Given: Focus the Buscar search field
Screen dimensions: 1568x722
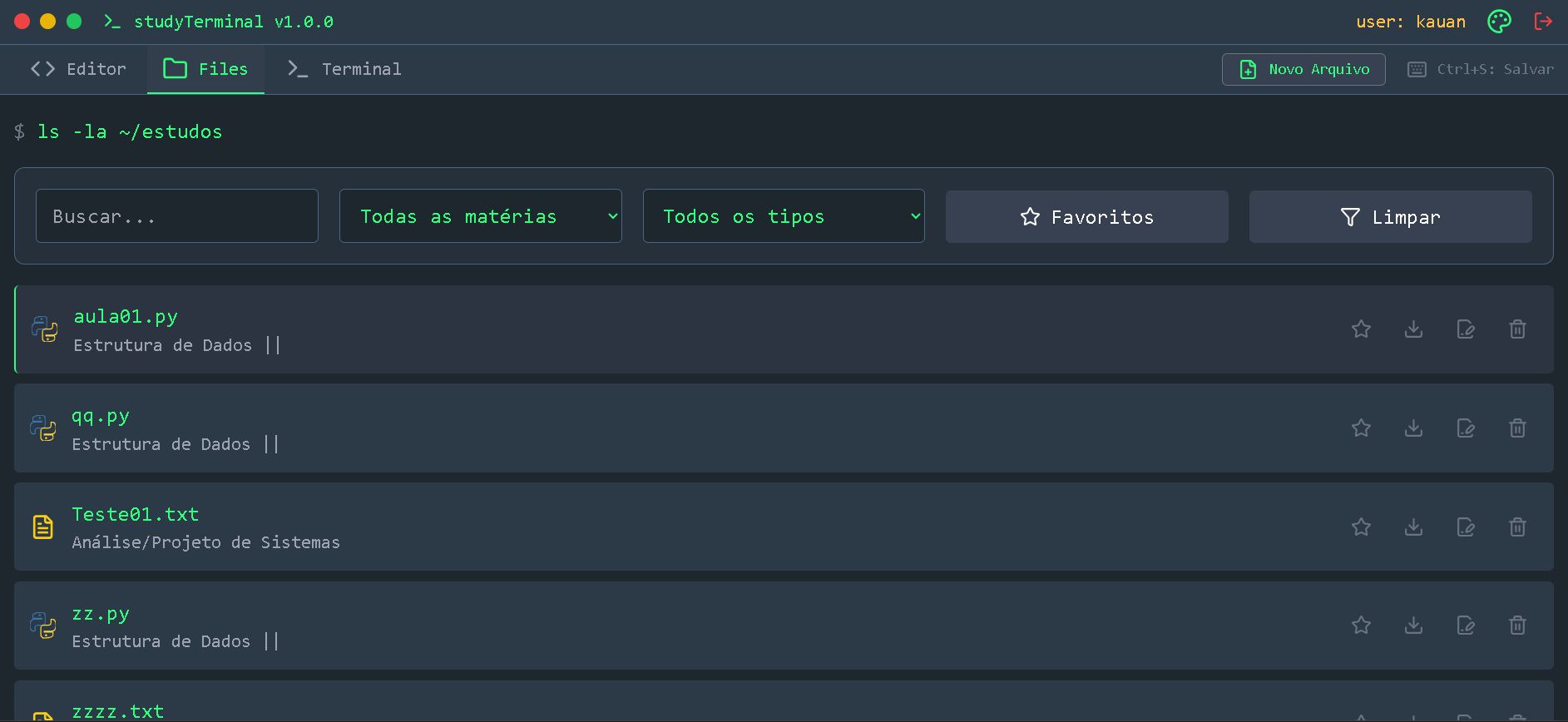Looking at the screenshot, I should [176, 216].
